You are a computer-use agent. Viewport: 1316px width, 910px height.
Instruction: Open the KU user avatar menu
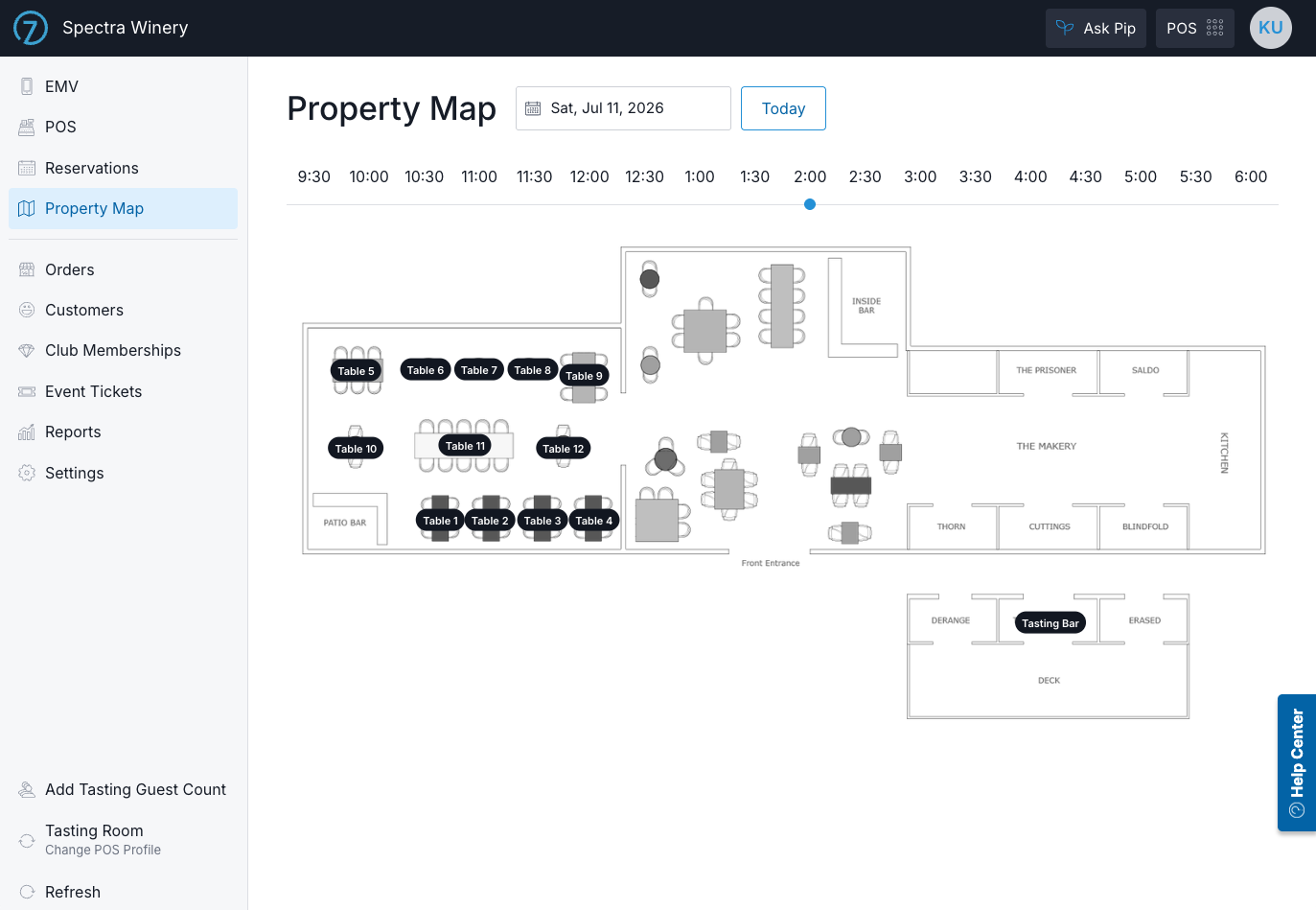(x=1271, y=28)
